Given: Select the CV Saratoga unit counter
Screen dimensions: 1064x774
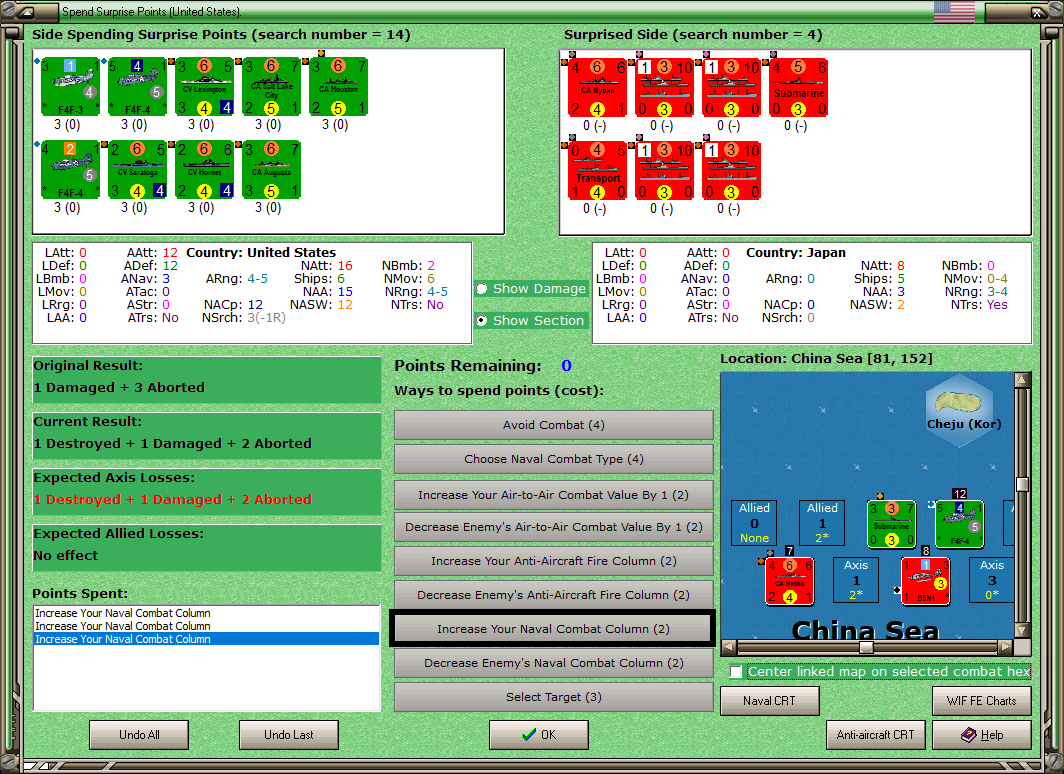Looking at the screenshot, I should [137, 170].
